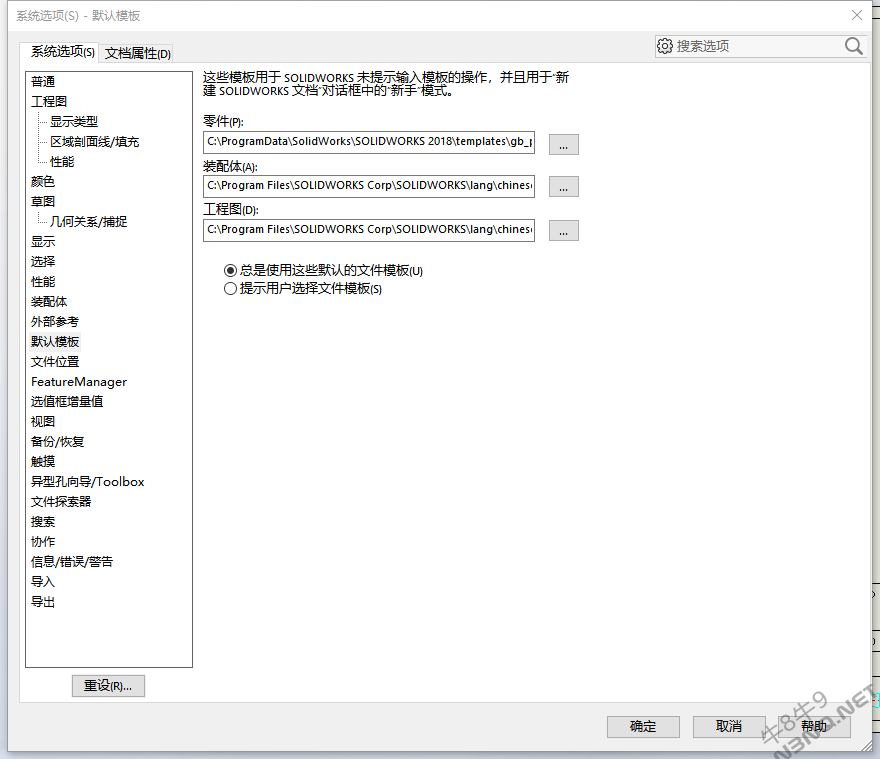The width and height of the screenshot is (880, 759).
Task: Click the 取消 button
Action: tap(729, 726)
